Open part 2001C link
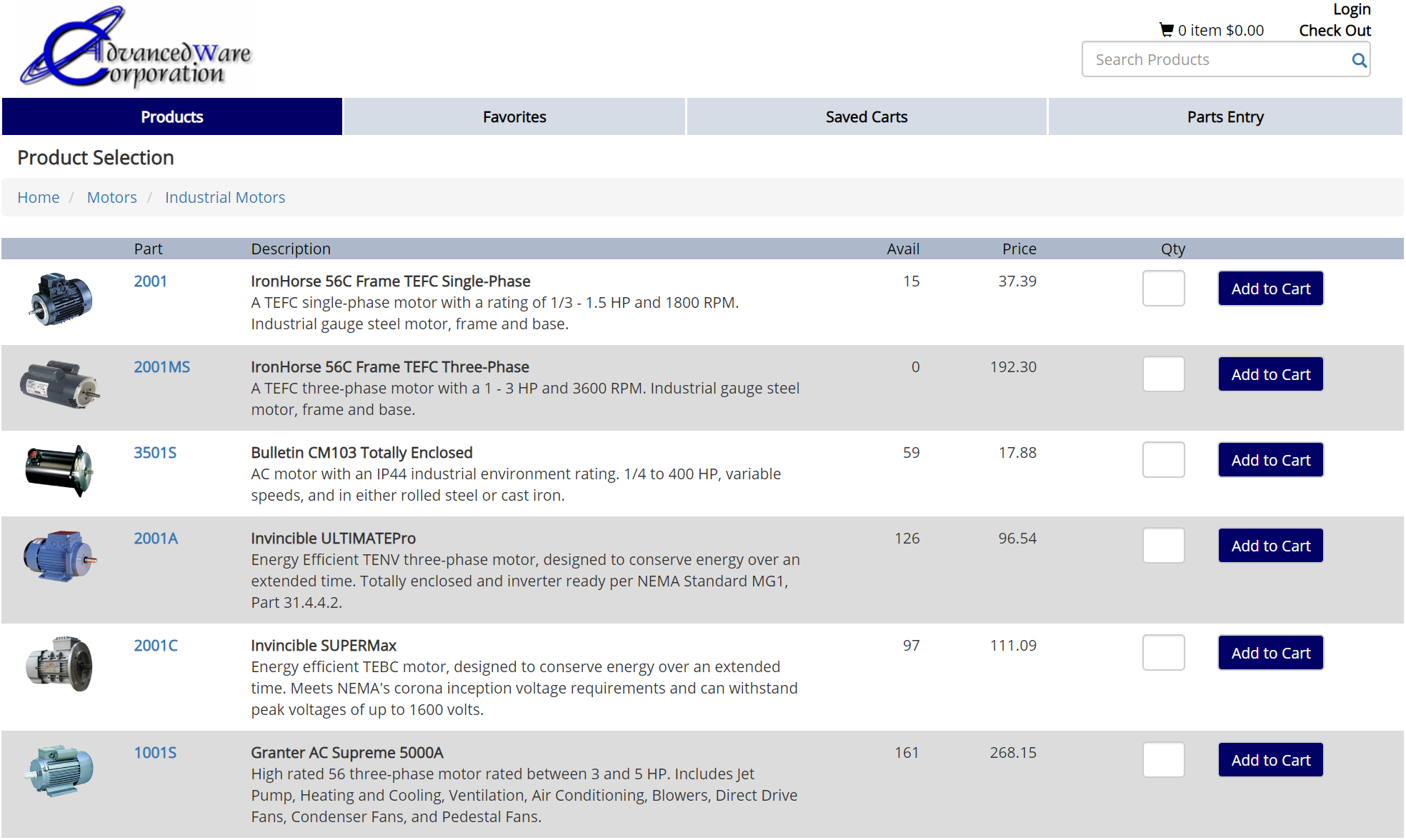 tap(156, 646)
